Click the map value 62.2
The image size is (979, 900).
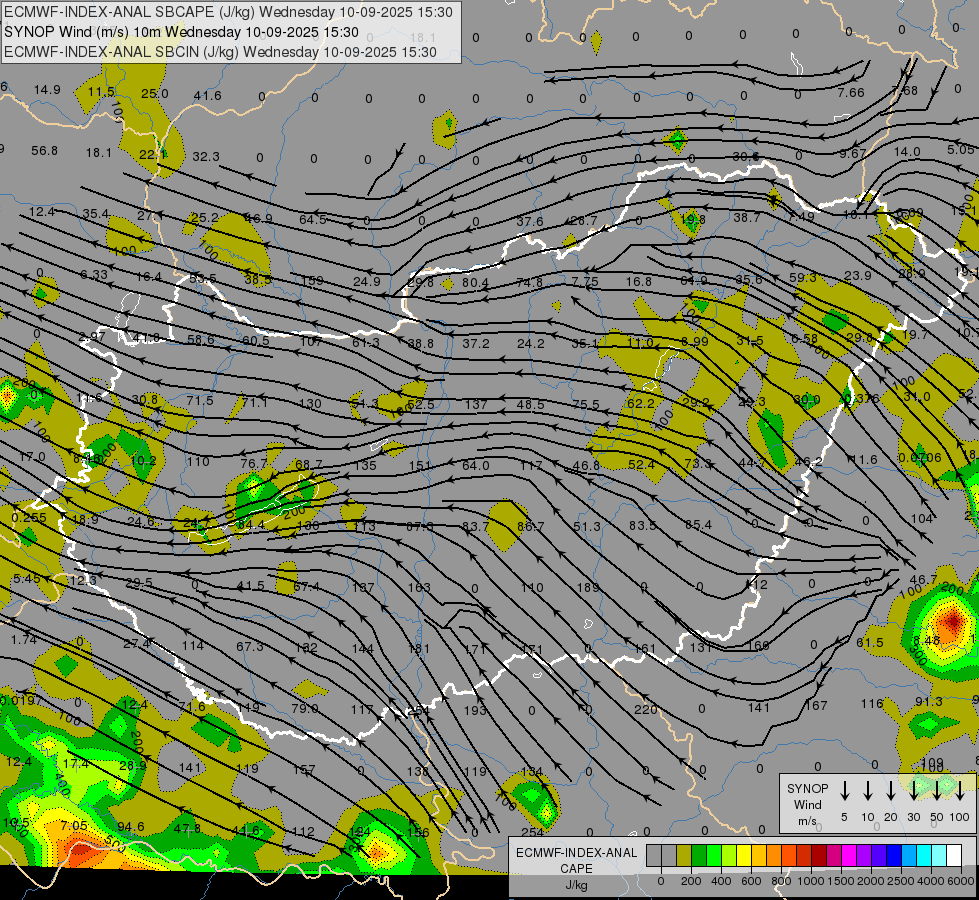pyautogui.click(x=640, y=403)
